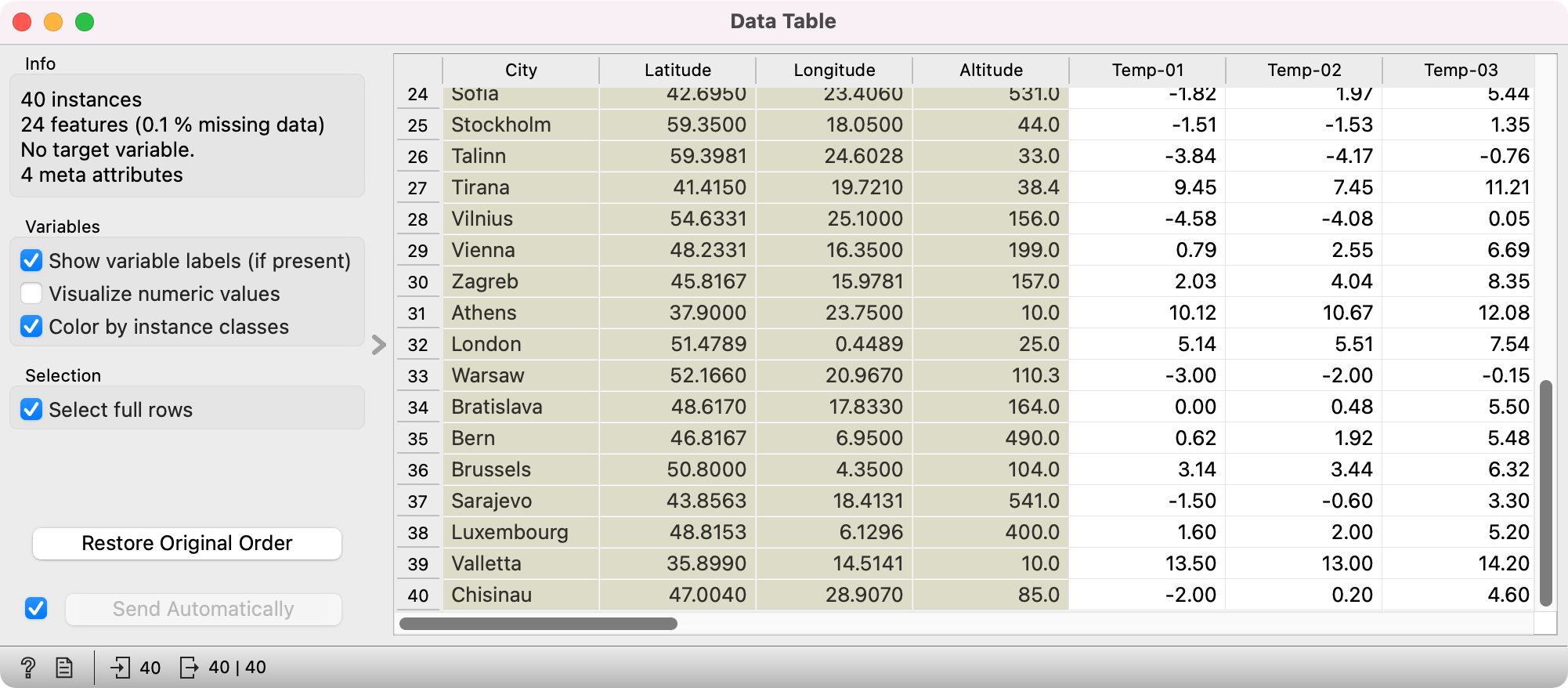Disable Select full rows option
1568x688 pixels.
point(31,409)
